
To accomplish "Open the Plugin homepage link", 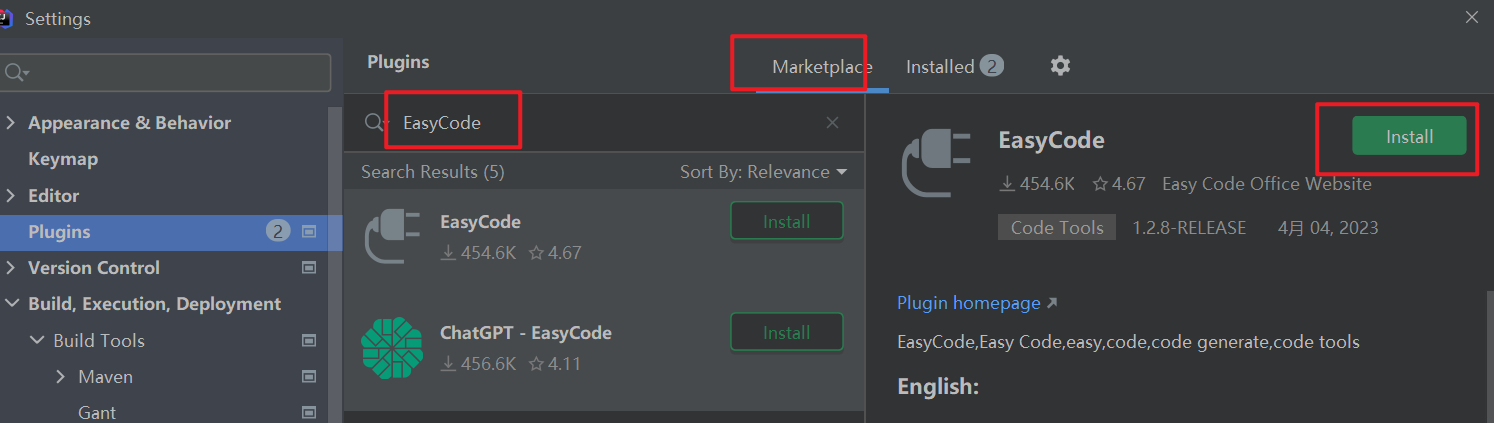I will tap(968, 303).
